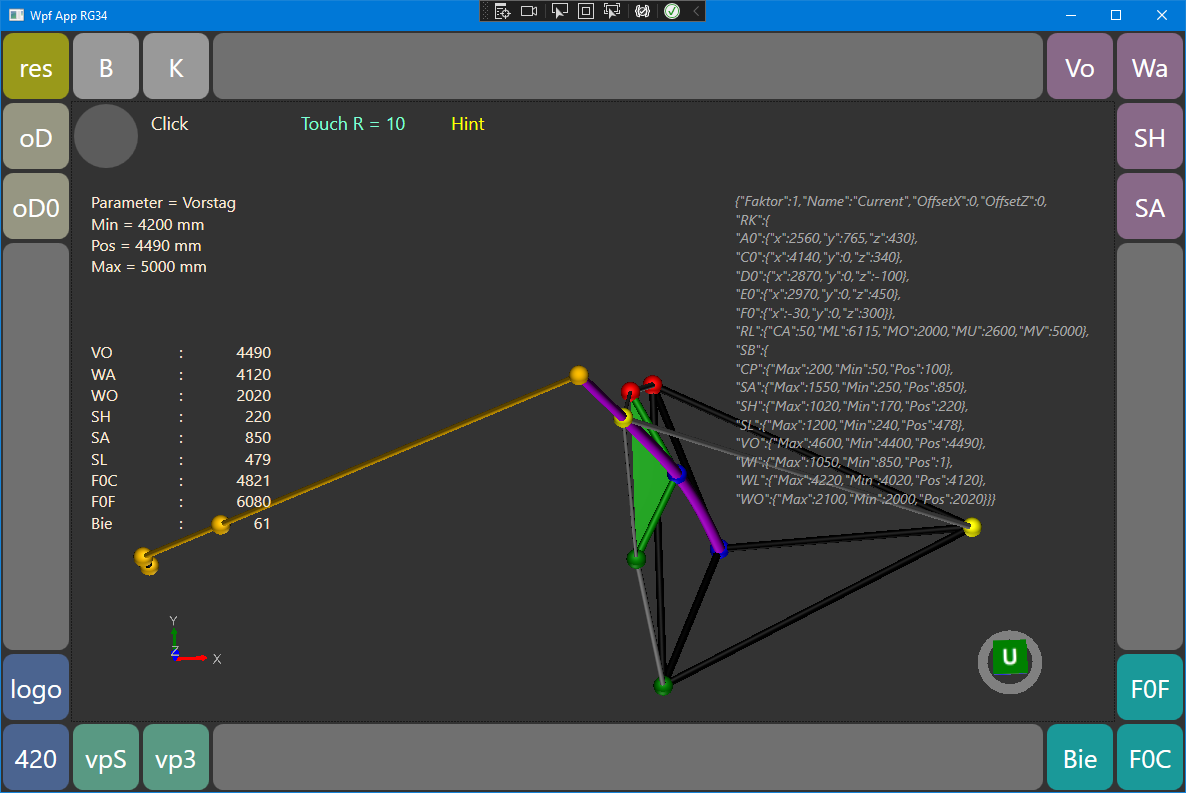The height and width of the screenshot is (793, 1186).
Task: Click the gray circle touch indicator
Action: 106,136
